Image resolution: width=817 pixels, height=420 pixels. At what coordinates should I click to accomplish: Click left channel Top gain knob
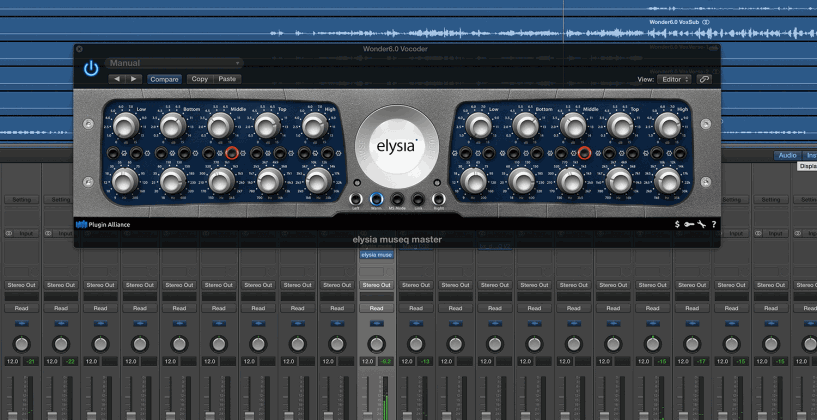267,126
